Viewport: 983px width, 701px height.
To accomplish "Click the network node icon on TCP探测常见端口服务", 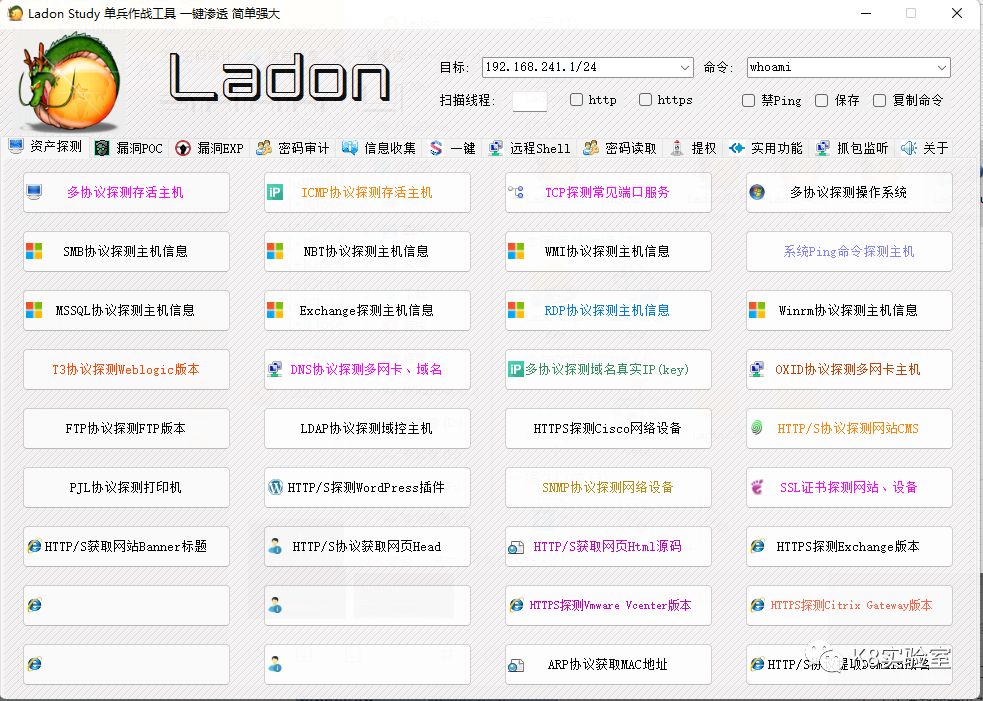I will click(x=516, y=192).
